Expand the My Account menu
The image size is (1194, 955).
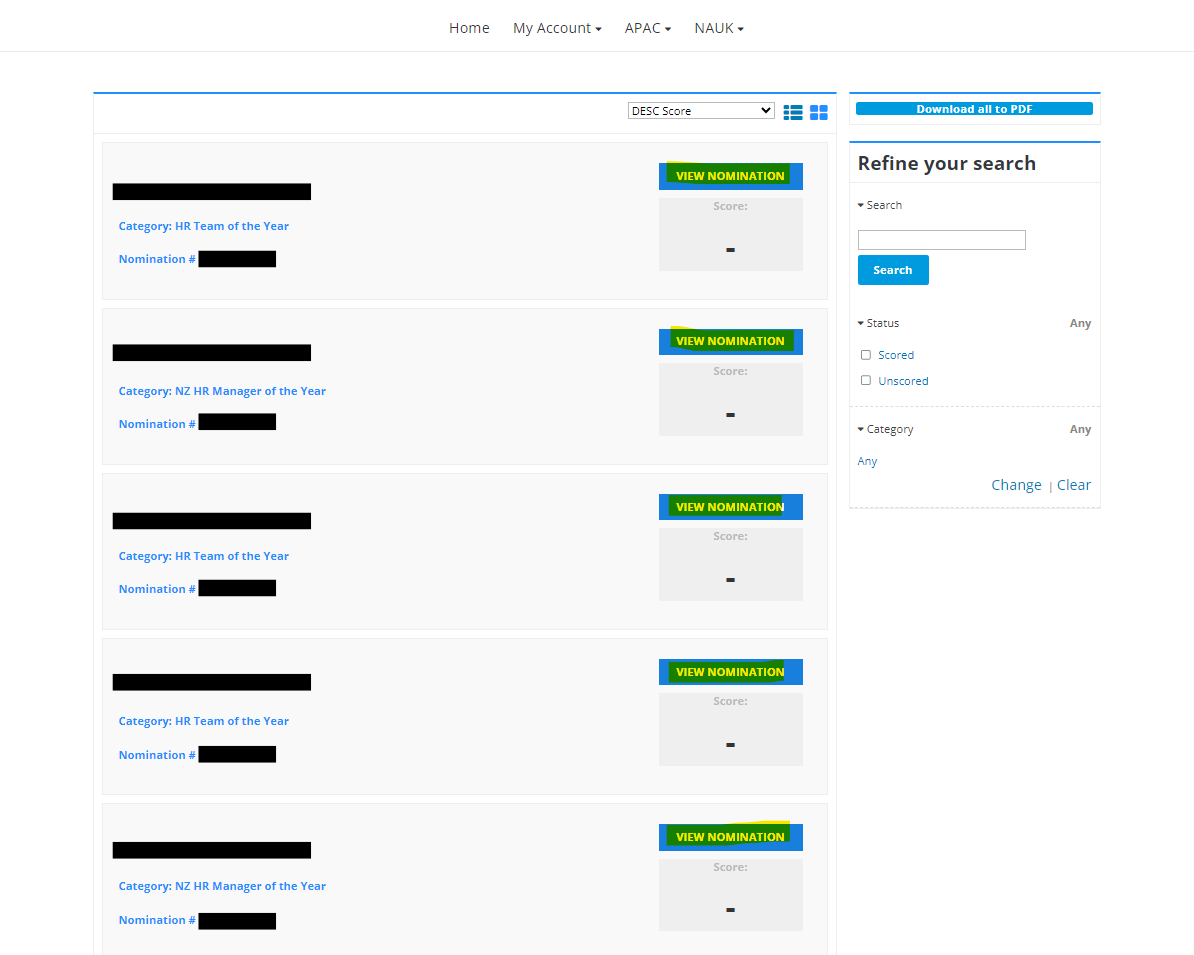coord(557,28)
